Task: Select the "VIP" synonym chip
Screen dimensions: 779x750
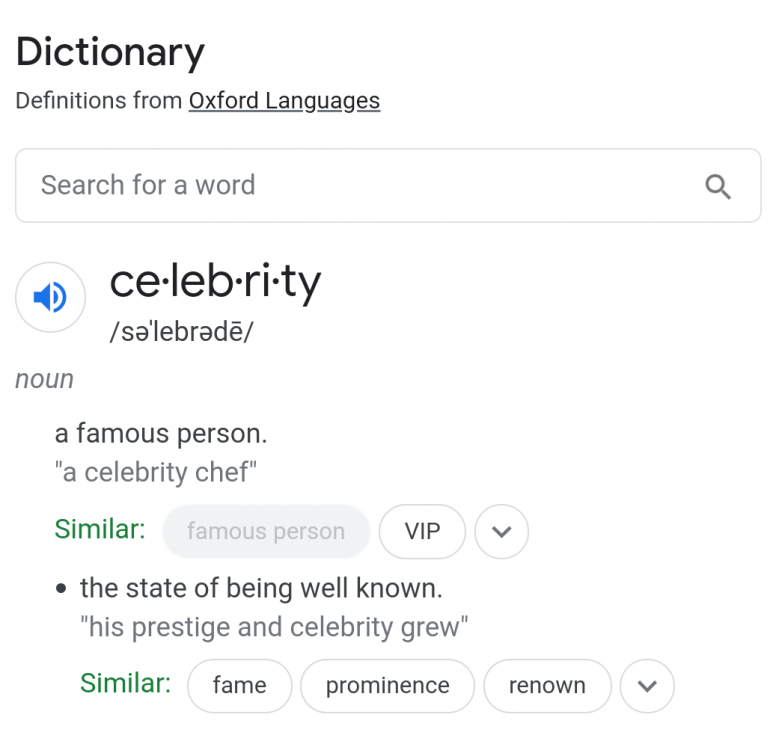Action: [422, 532]
